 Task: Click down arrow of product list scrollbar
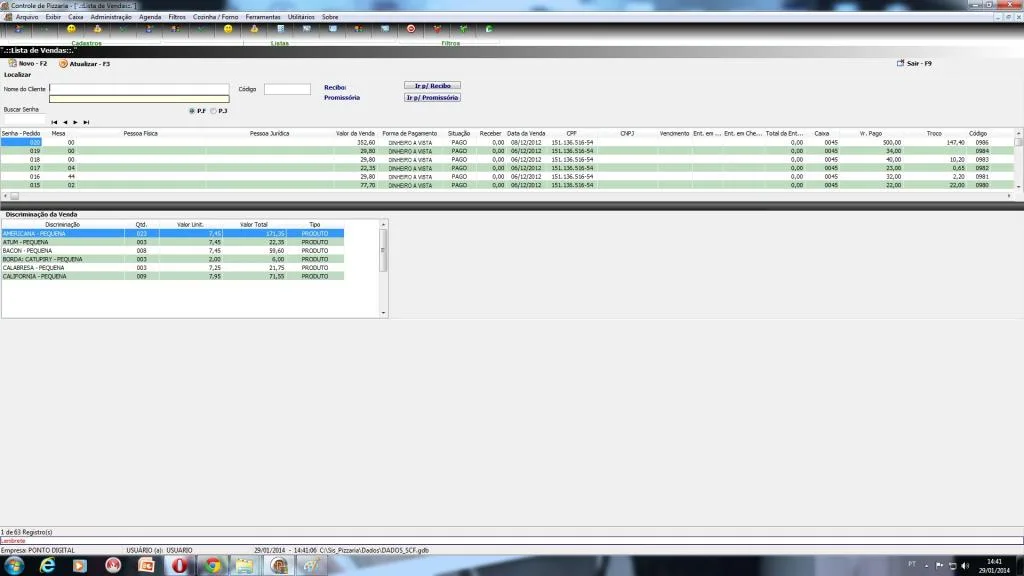[383, 313]
